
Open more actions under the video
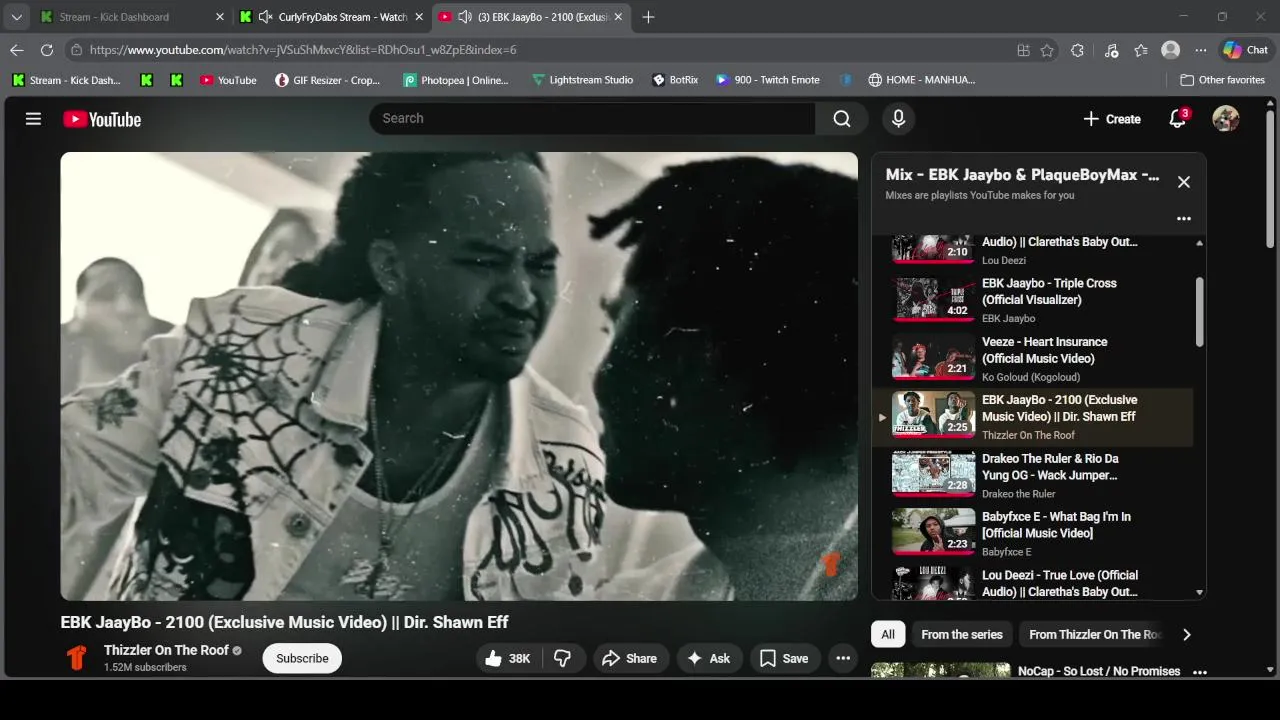click(843, 658)
